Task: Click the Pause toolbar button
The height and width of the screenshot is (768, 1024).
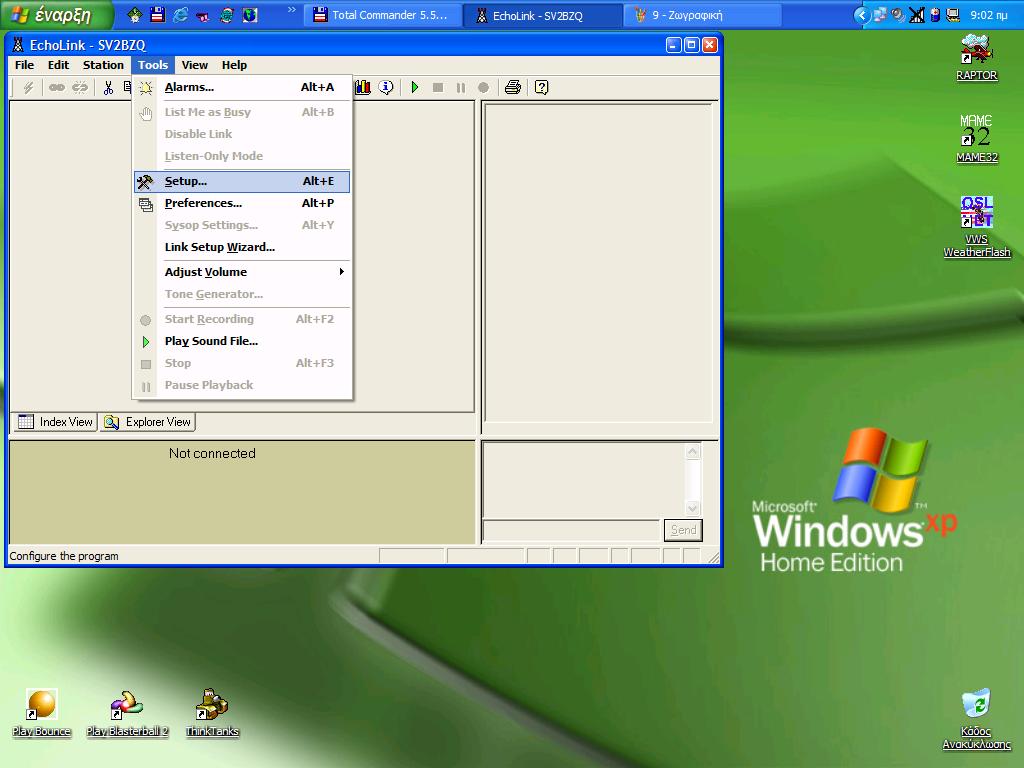Action: [460, 88]
